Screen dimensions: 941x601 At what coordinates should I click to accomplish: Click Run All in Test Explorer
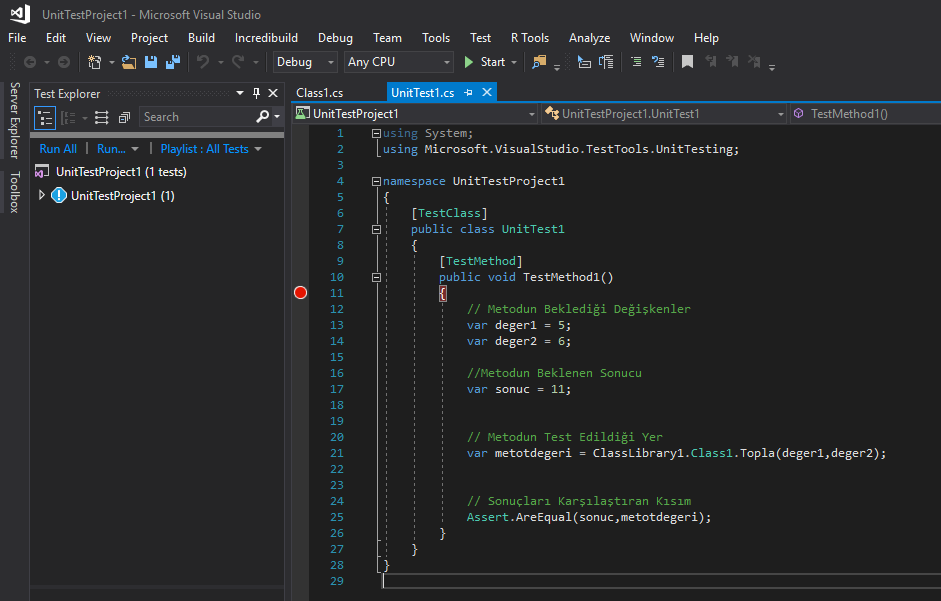pyautogui.click(x=58, y=149)
